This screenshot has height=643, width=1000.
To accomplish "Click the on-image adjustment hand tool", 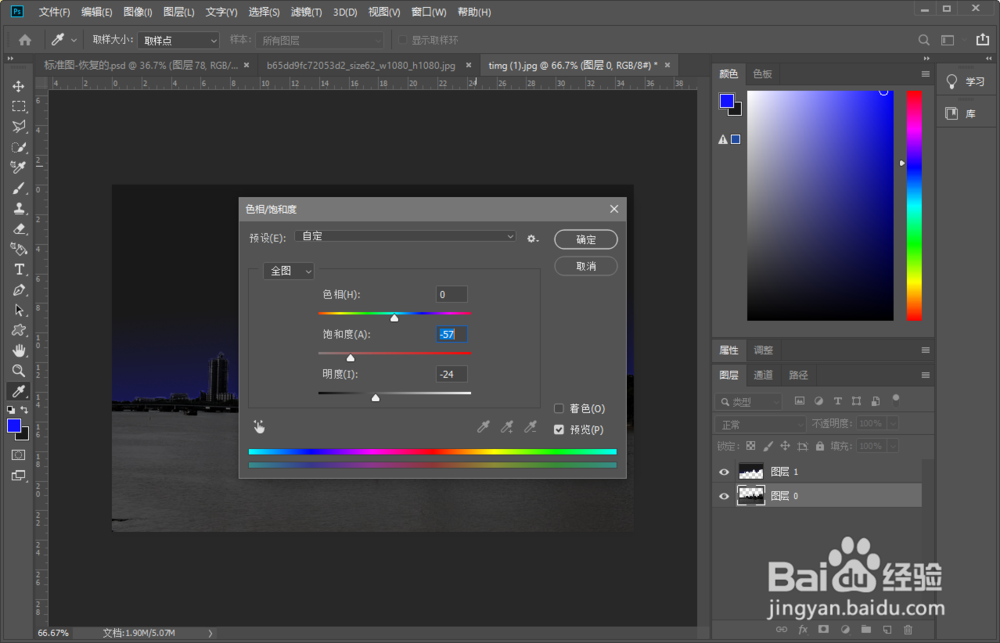I will 259,427.
